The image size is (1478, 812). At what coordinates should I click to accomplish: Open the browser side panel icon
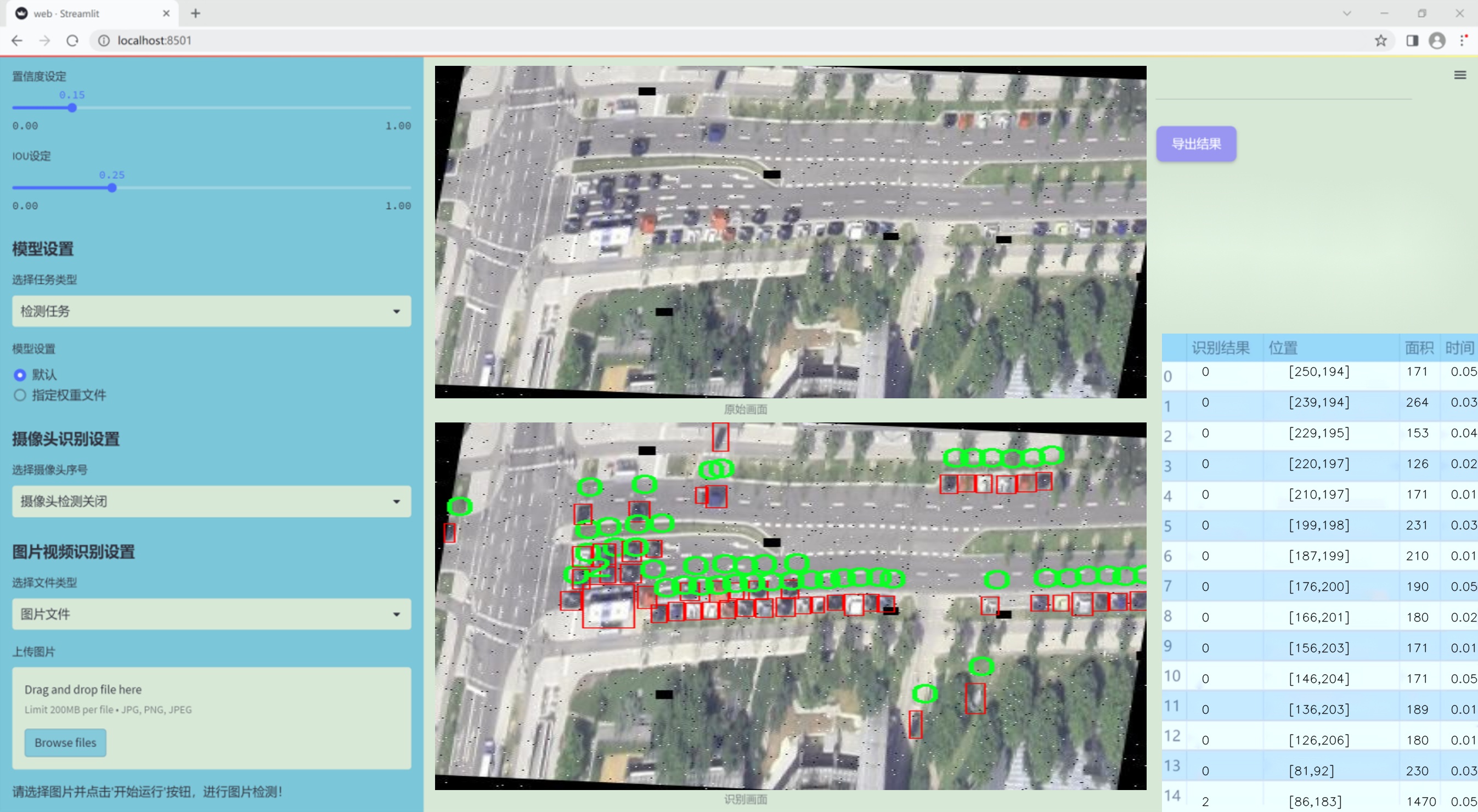pos(1412,41)
